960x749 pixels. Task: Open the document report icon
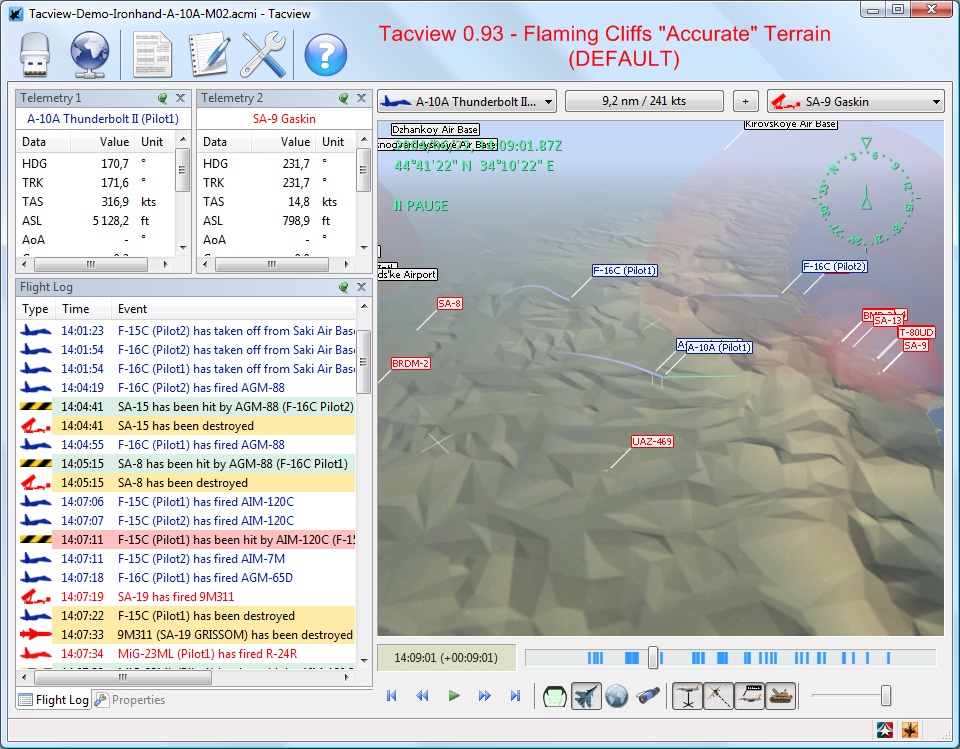152,55
